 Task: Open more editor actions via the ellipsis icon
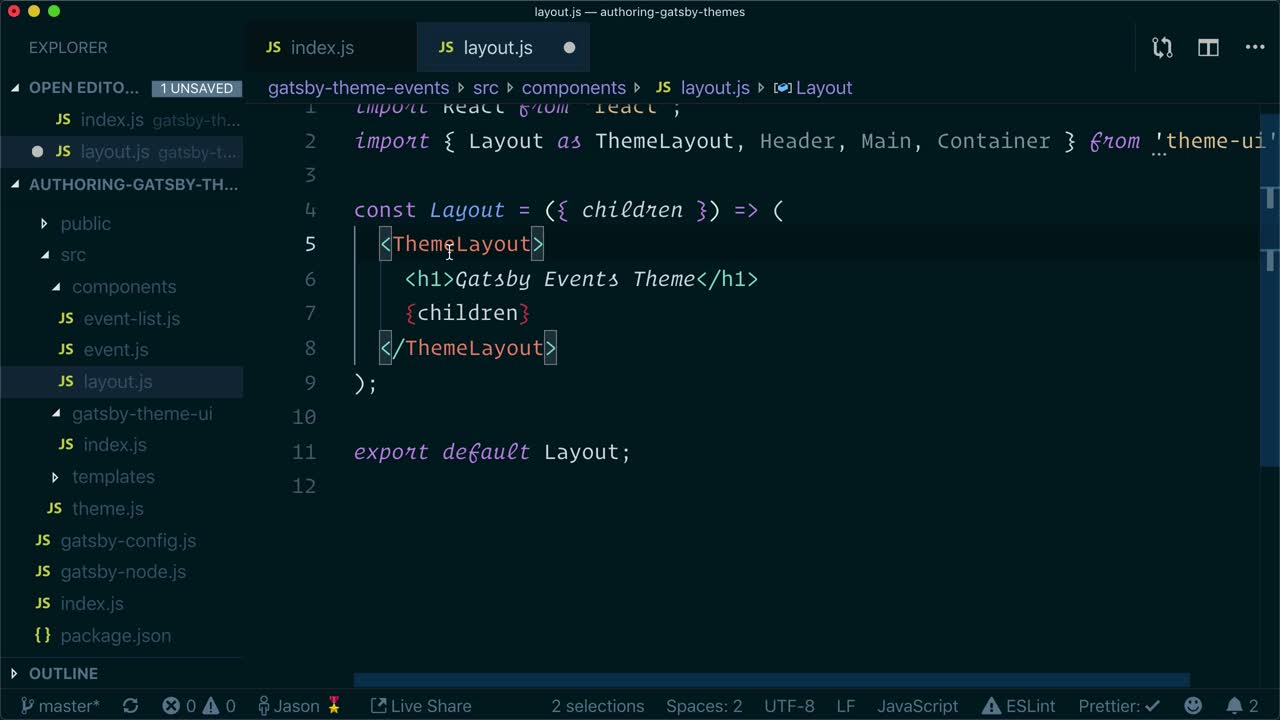coord(1254,47)
